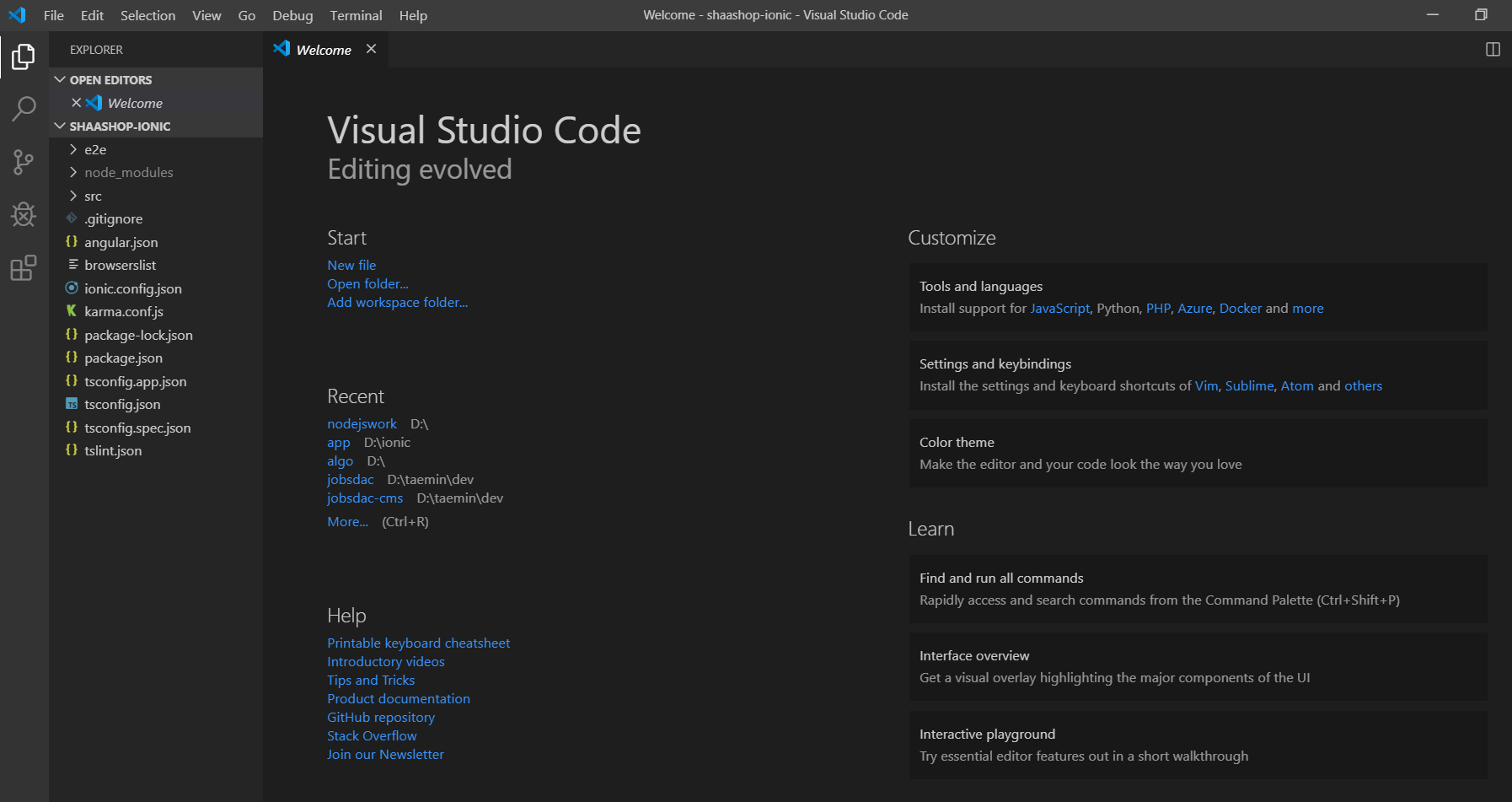Click Add workspace folder... link
Viewport: 1512px width, 802px height.
tap(397, 302)
